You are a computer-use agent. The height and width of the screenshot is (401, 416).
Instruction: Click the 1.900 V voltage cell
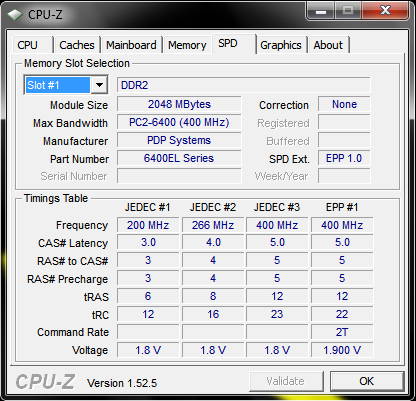[342, 350]
